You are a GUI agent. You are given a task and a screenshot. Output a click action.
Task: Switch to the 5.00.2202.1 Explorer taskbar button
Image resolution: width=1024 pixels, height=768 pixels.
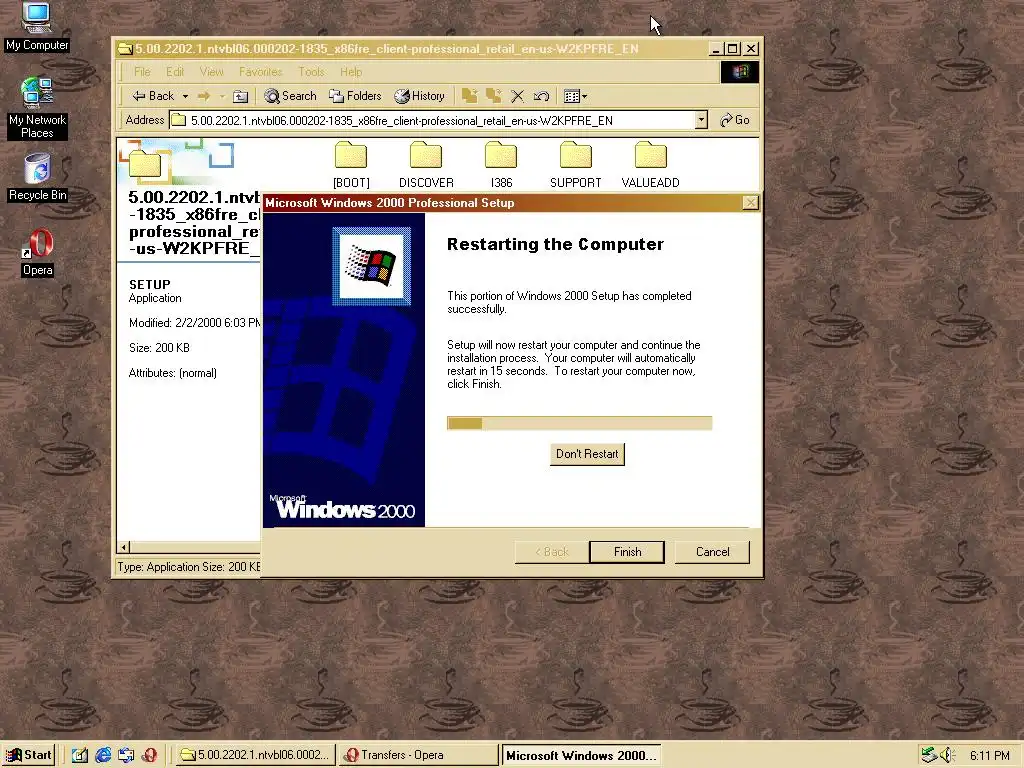coord(255,755)
